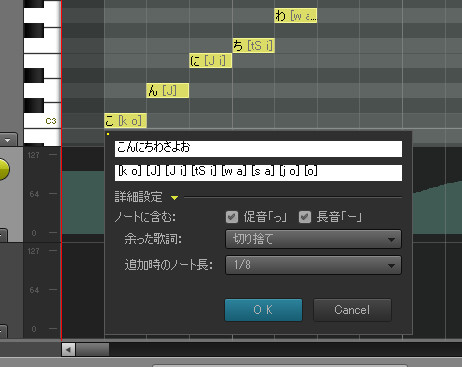This screenshot has width=462, height=367.
Task: Toggle the 長音「ー」 checkbox
Action: (305, 217)
